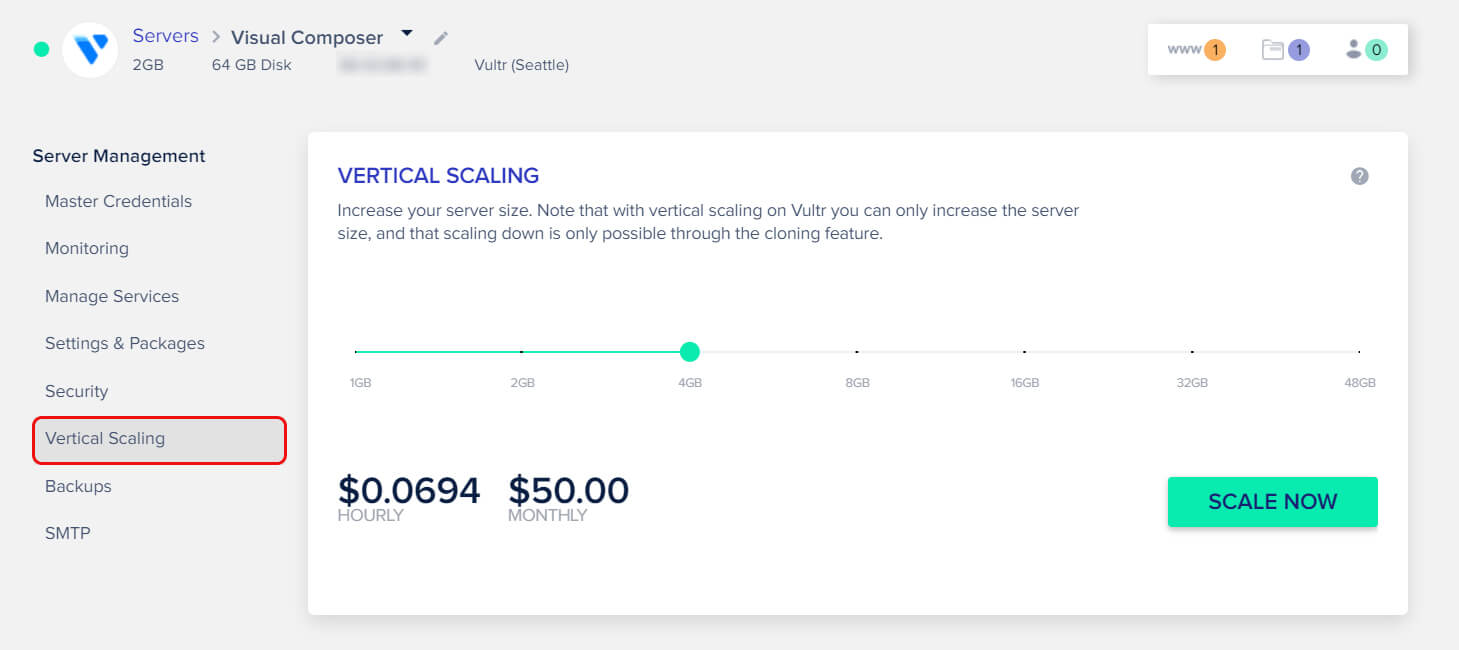Select Manage Services in sidebar

click(x=112, y=296)
